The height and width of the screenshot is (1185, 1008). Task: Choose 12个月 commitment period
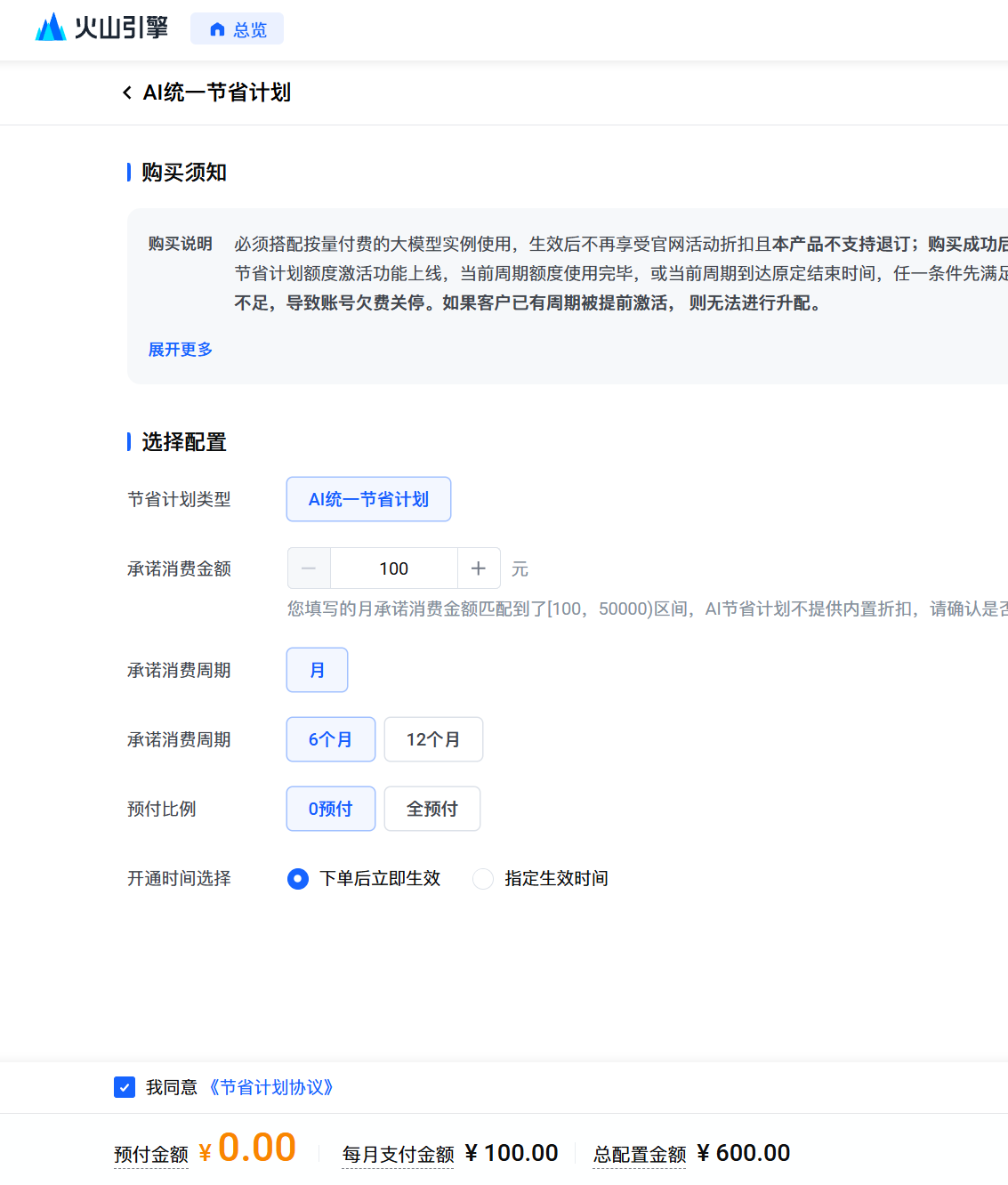pos(433,739)
